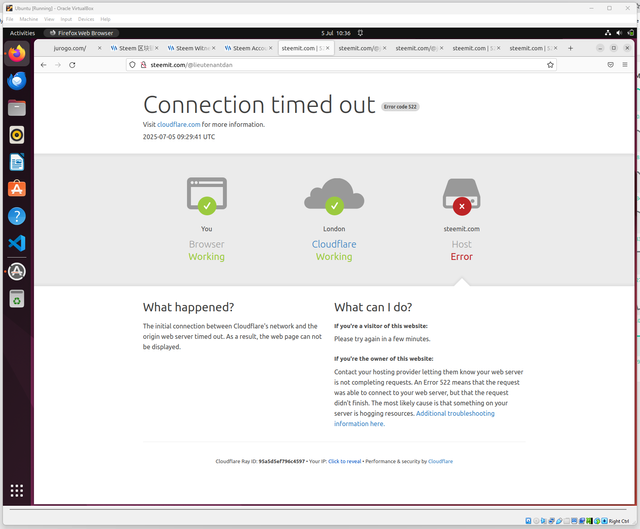Screen dimensions: 640x529
Task: Click the server icon with red X
Action: pos(462,196)
